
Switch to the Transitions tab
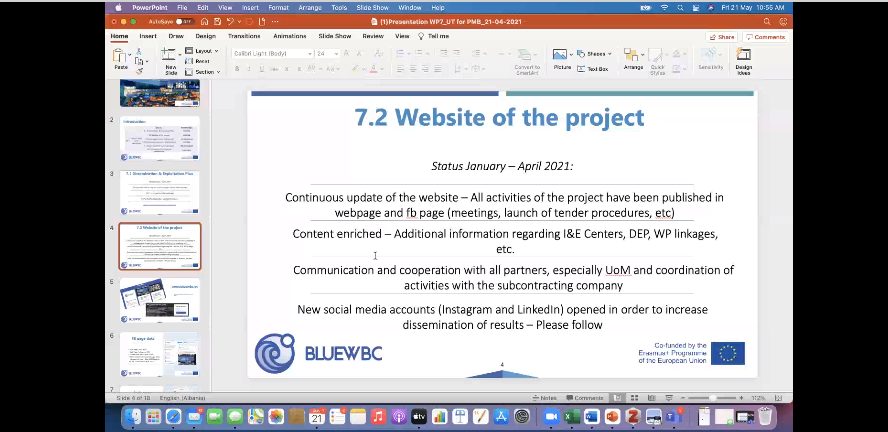[x=244, y=36]
